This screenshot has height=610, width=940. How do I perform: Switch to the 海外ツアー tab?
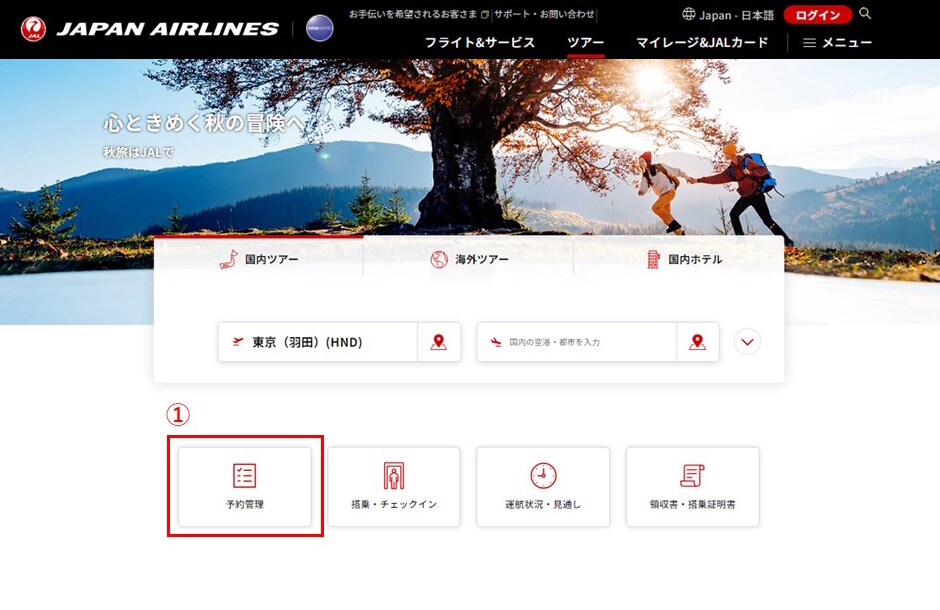pyautogui.click(x=469, y=260)
